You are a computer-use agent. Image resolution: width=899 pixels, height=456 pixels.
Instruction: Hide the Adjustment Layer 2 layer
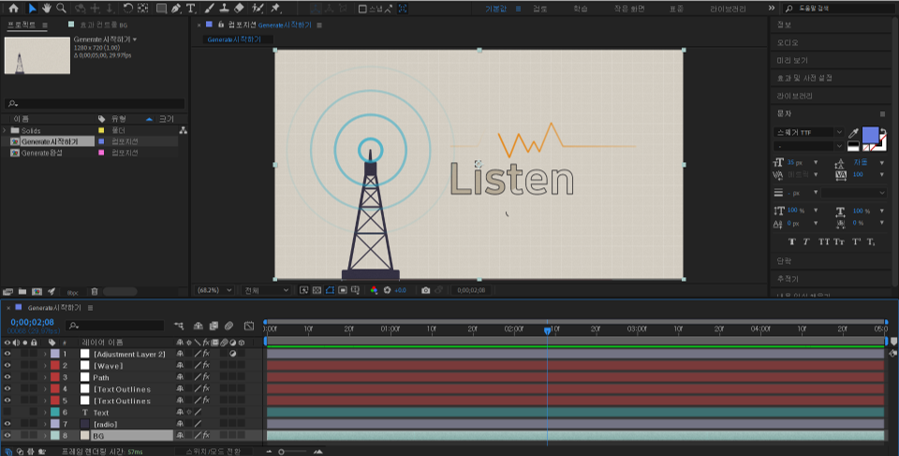[x=7, y=354]
